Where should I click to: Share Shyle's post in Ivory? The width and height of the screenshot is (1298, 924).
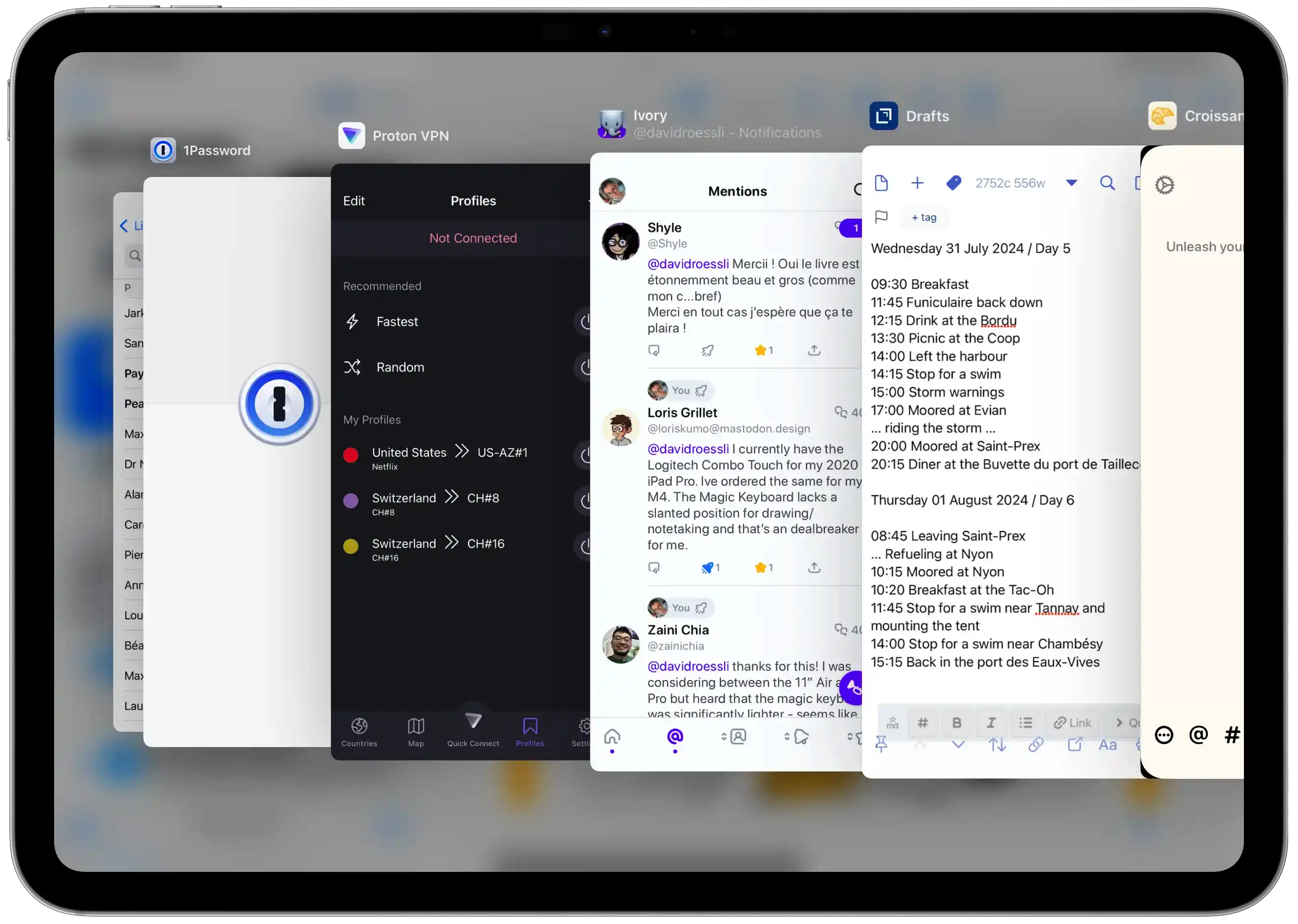pos(814,350)
